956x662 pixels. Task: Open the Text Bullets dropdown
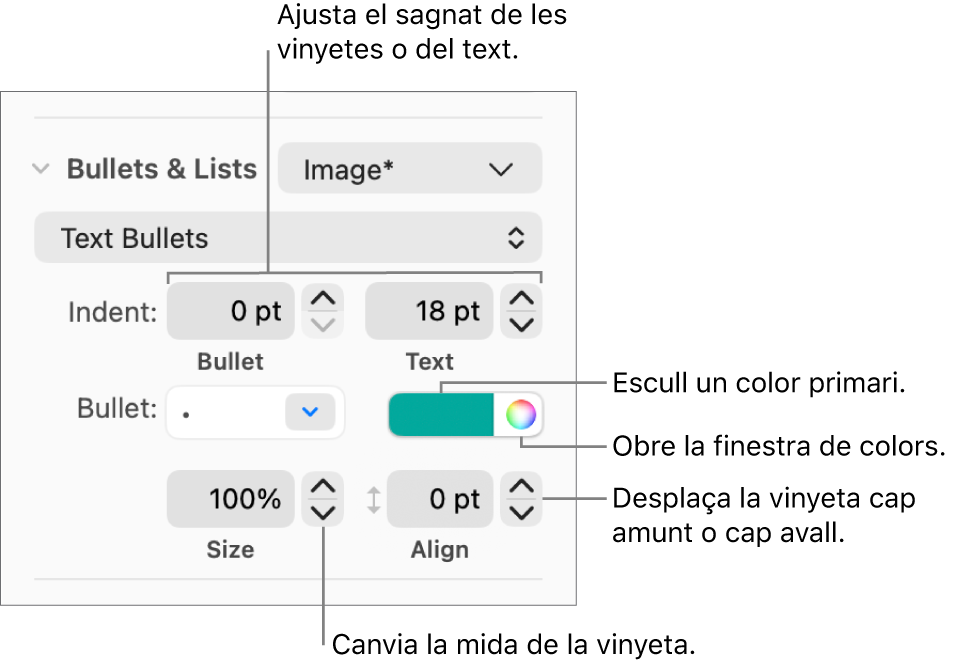coord(287,237)
